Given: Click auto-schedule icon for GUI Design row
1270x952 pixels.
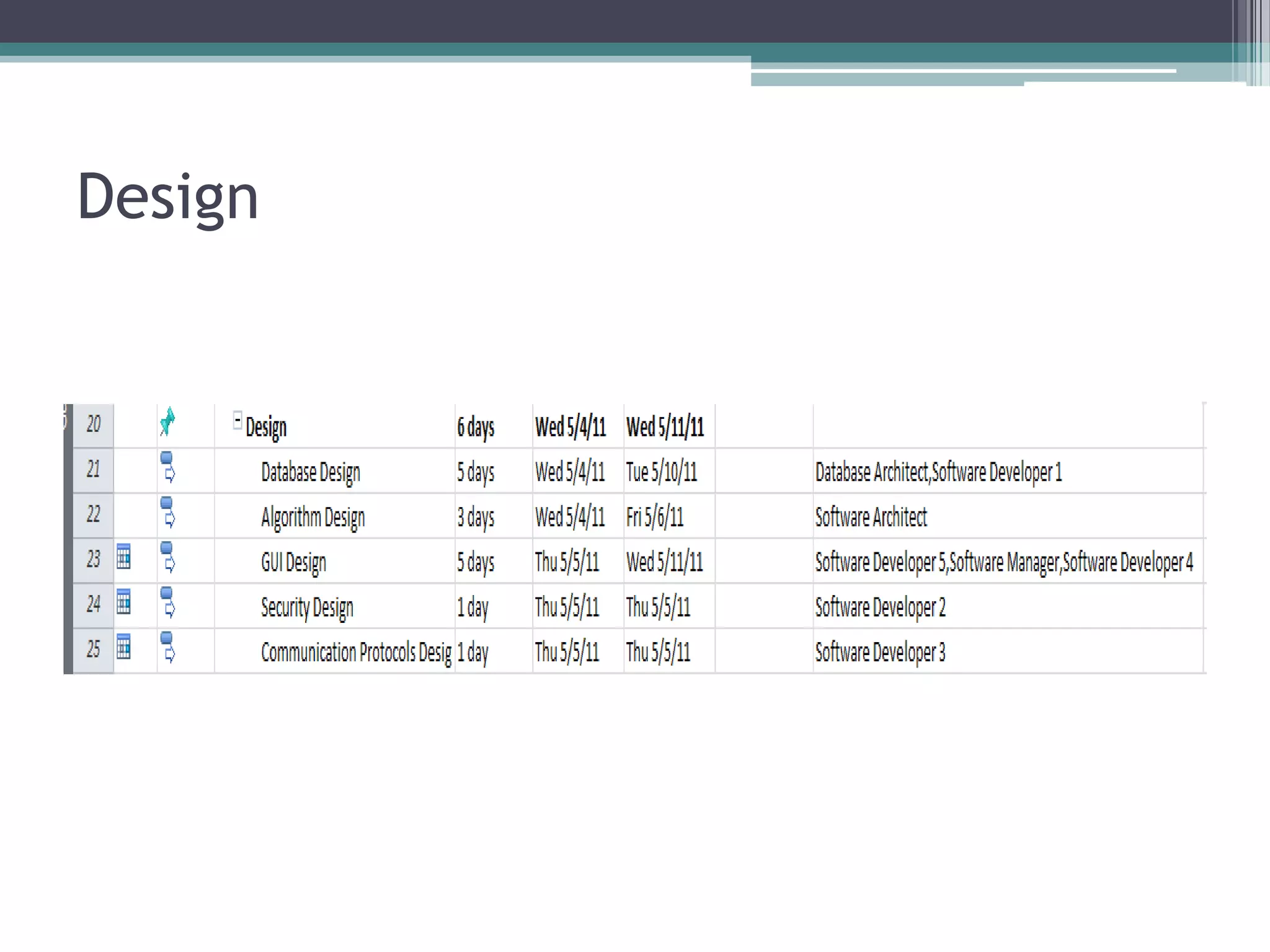Looking at the screenshot, I should pyautogui.click(x=167, y=557).
